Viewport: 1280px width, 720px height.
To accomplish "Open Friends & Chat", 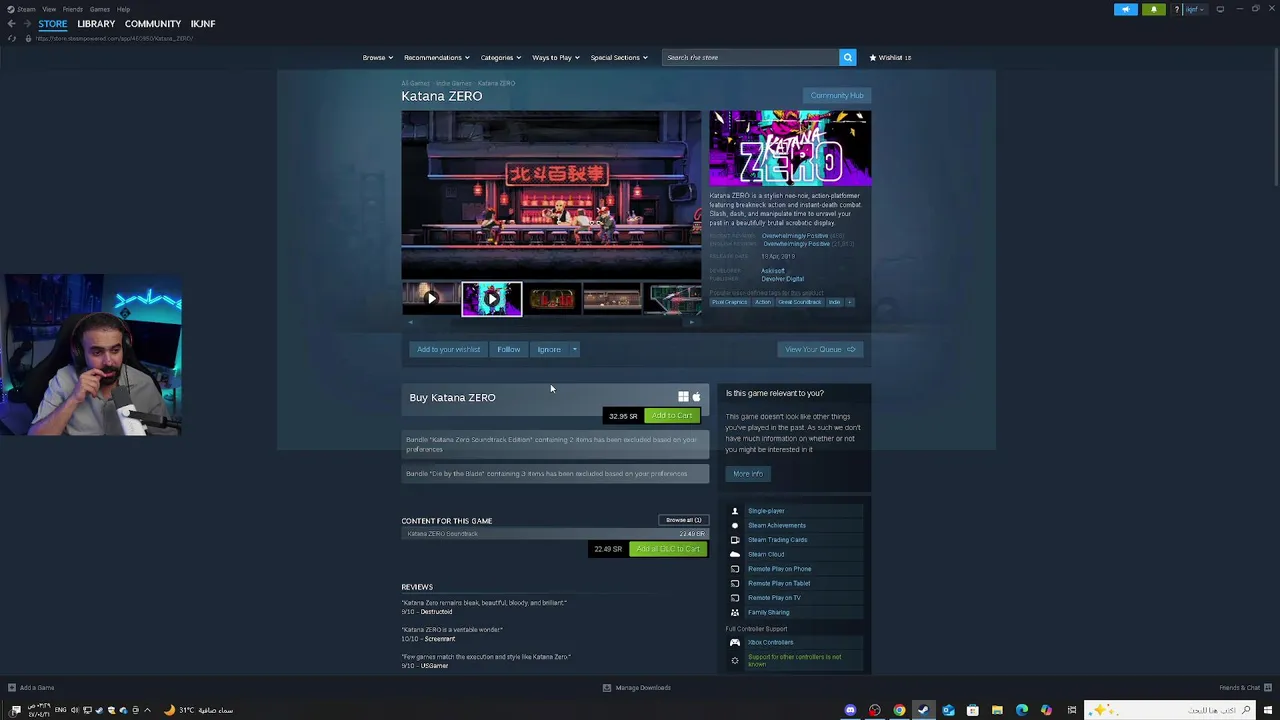I will tap(1245, 688).
